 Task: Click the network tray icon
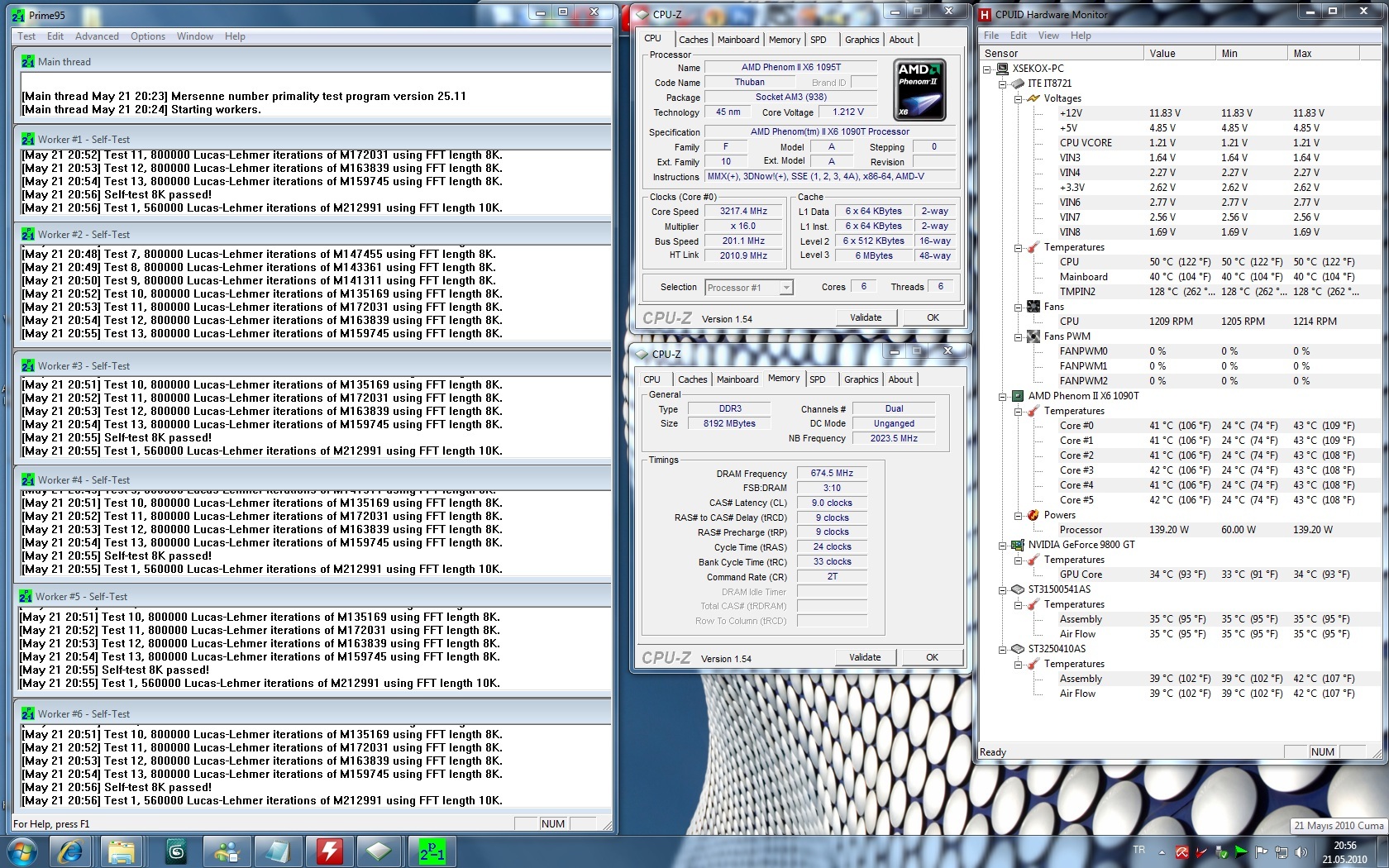coord(1281,851)
